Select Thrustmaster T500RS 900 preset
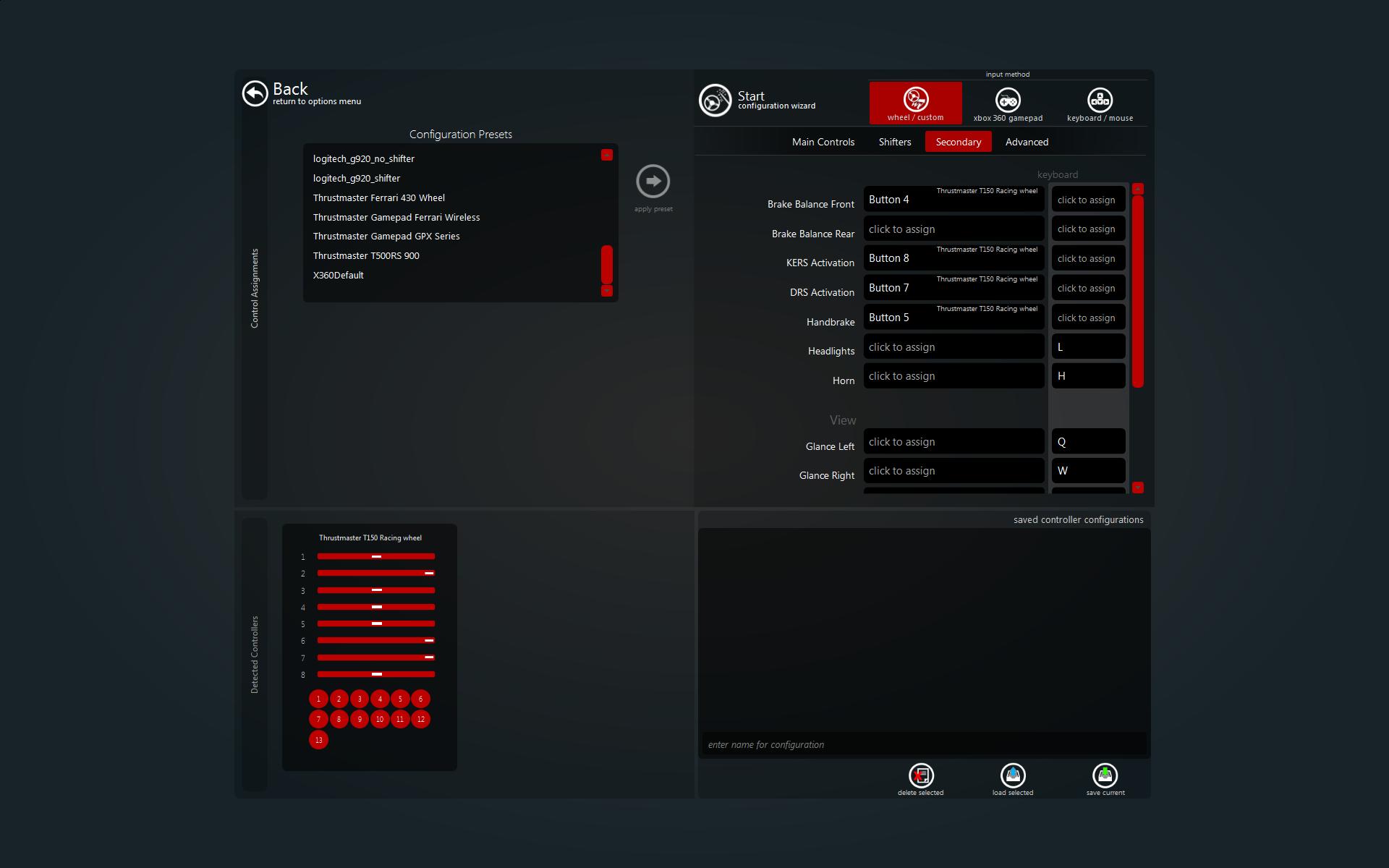The image size is (1389, 868). pos(366,256)
